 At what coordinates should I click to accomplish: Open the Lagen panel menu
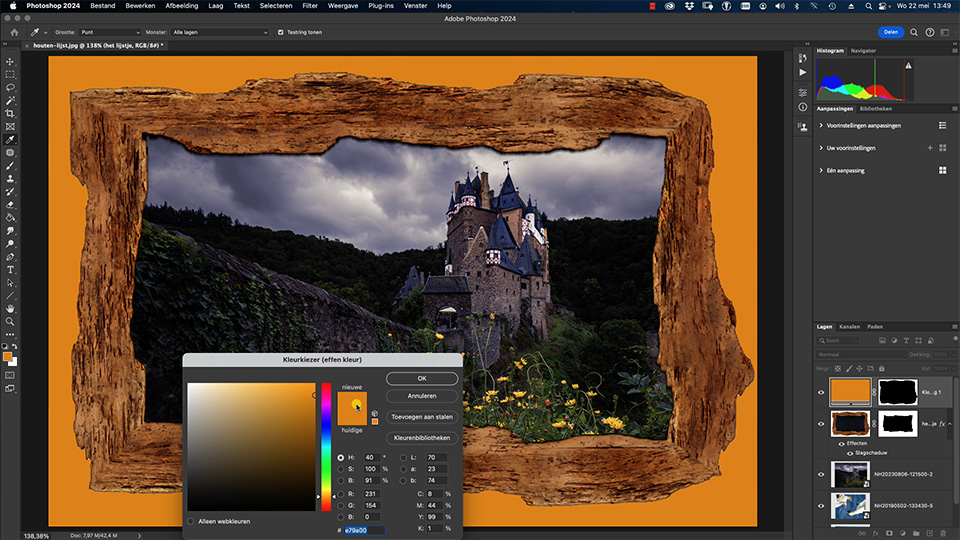coord(954,327)
